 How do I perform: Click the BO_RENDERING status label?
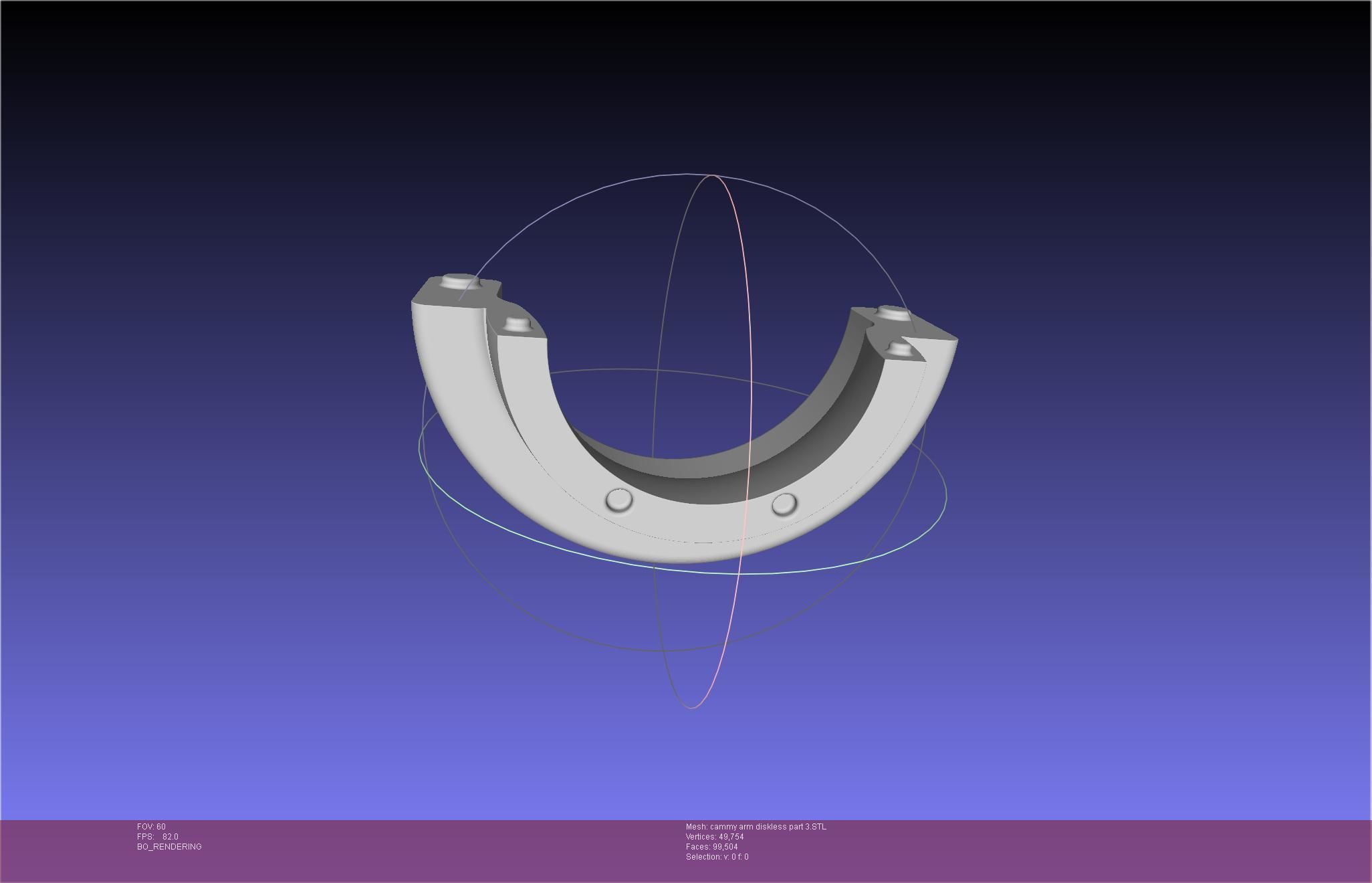click(x=169, y=847)
